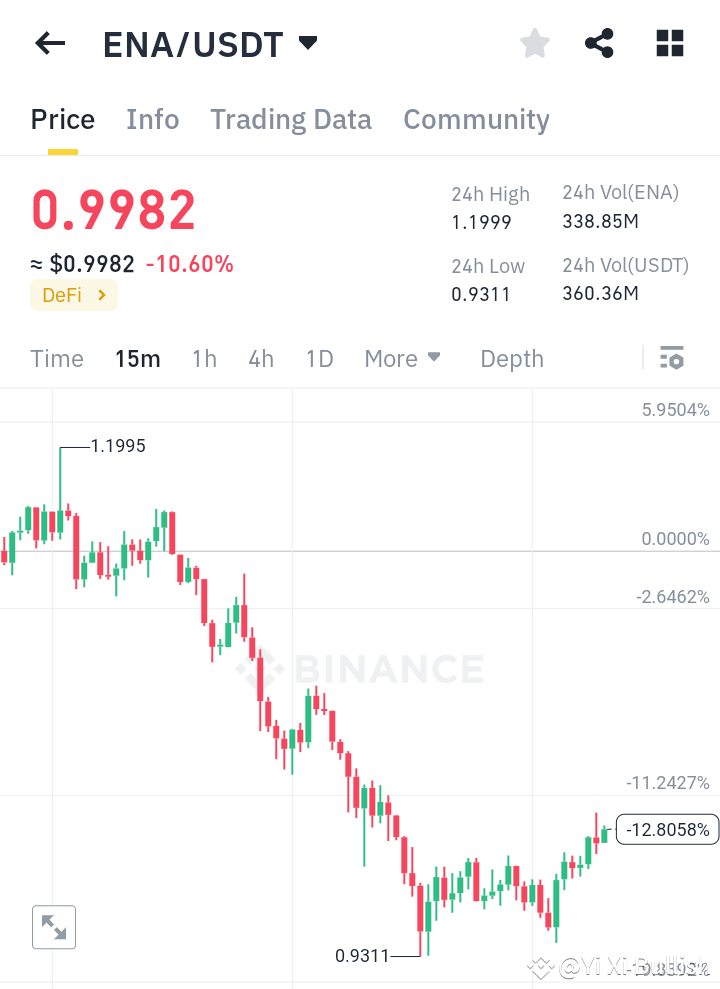Click the Yi Xi watermark icon bottom right
The width and height of the screenshot is (720, 989).
(x=540, y=967)
